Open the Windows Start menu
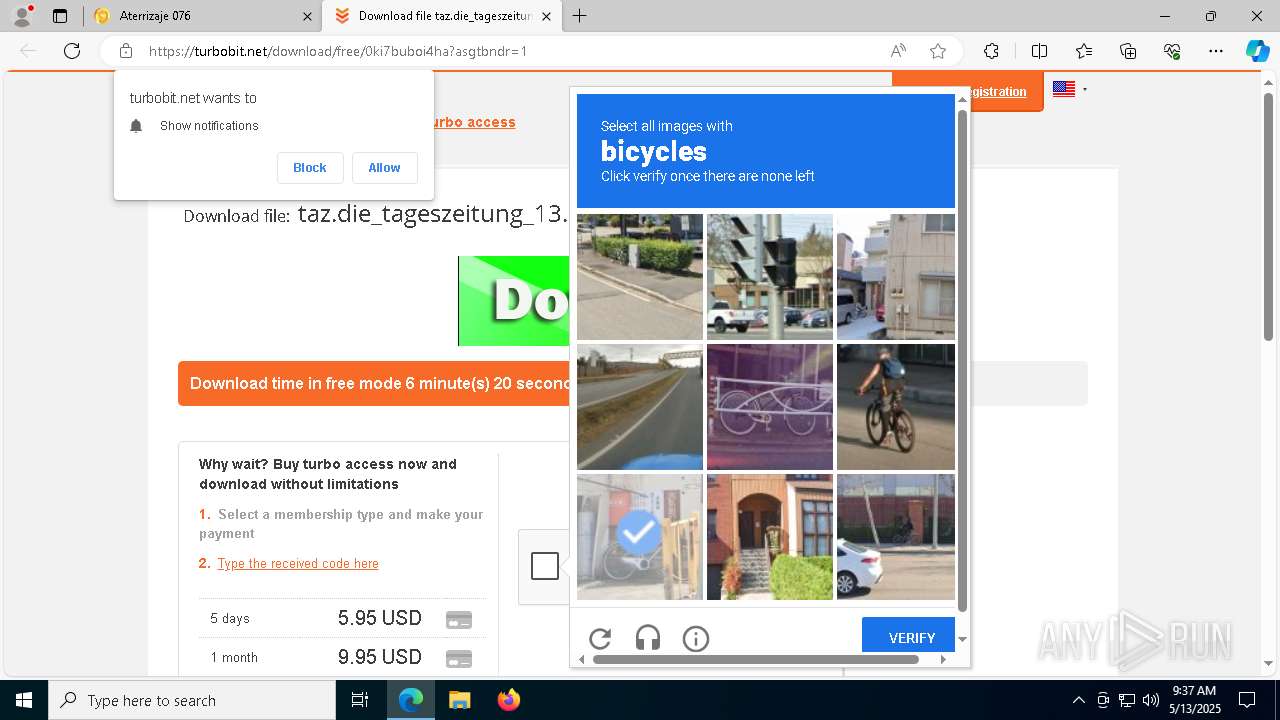Image resolution: width=1280 pixels, height=720 pixels. click(x=24, y=700)
